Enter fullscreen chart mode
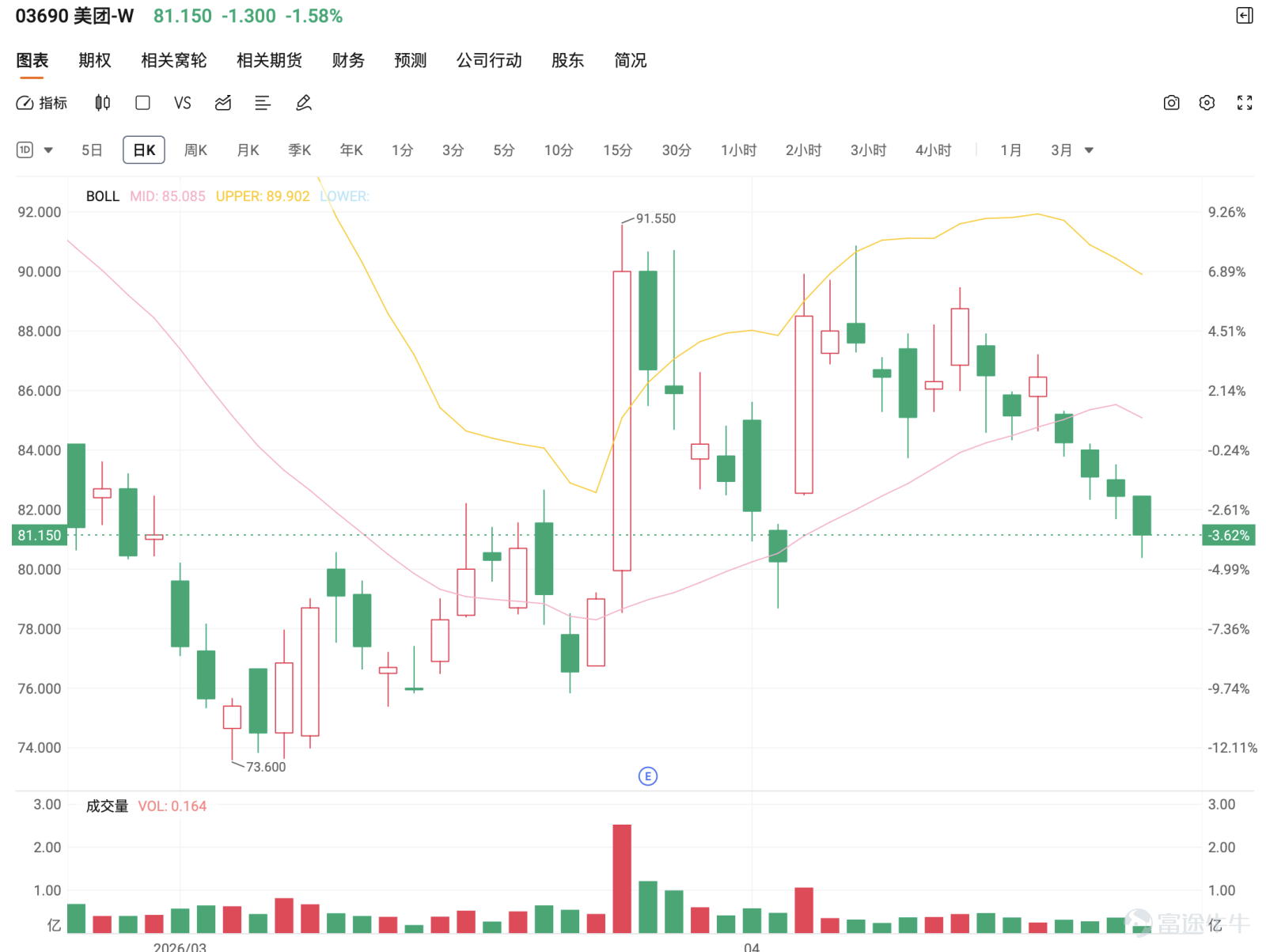Image resolution: width=1266 pixels, height=952 pixels. 1245,103
